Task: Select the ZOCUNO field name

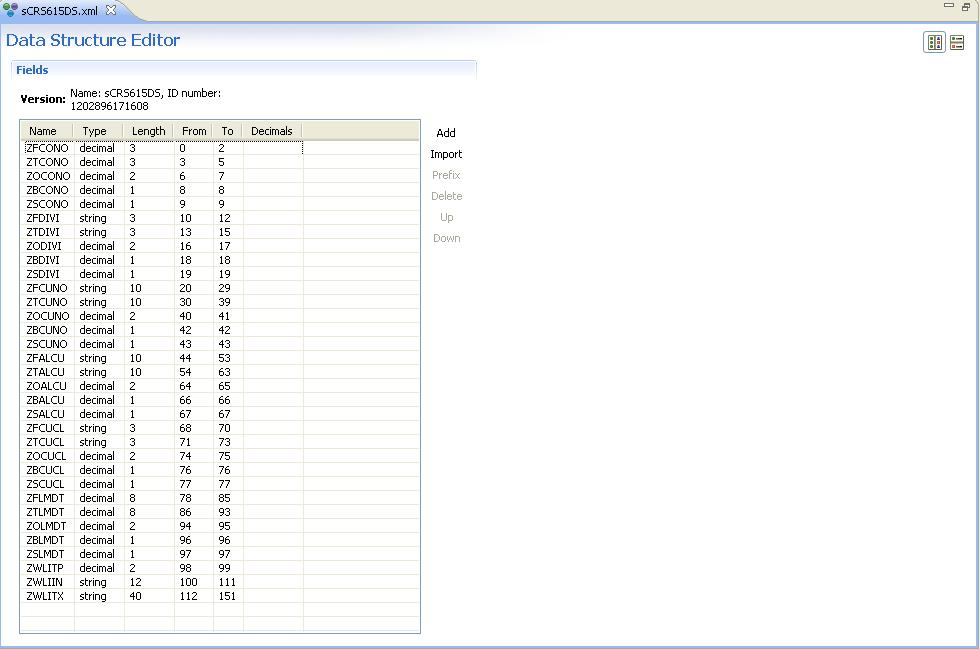Action: 48,316
